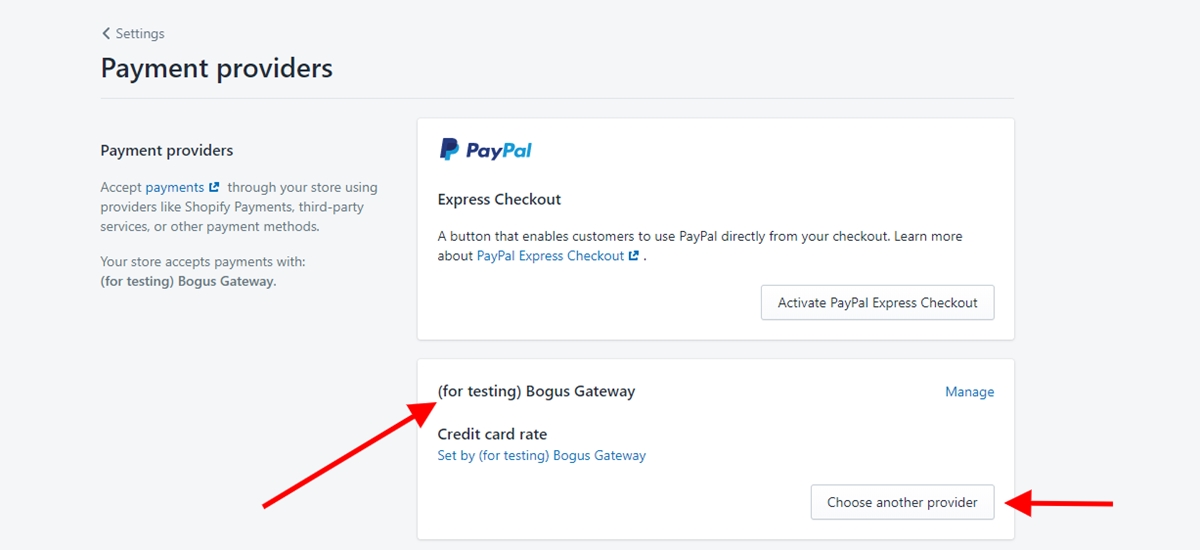This screenshot has width=1200, height=550.
Task: Click the (for testing) Bogus Gateway card heading
Action: (537, 391)
